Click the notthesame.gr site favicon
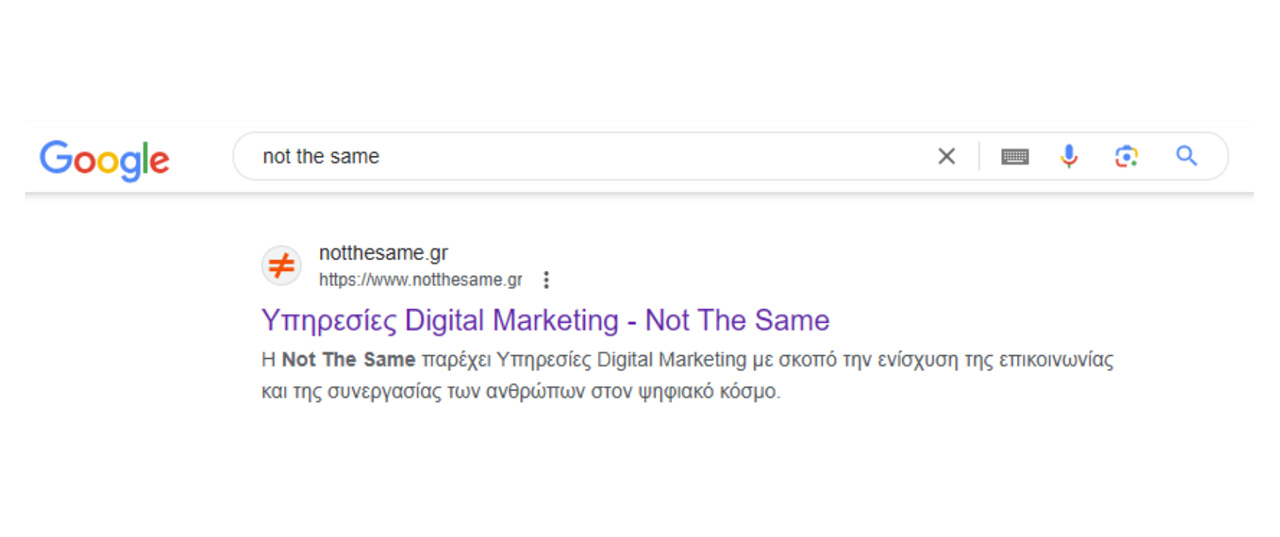1280x537 pixels. 282,267
